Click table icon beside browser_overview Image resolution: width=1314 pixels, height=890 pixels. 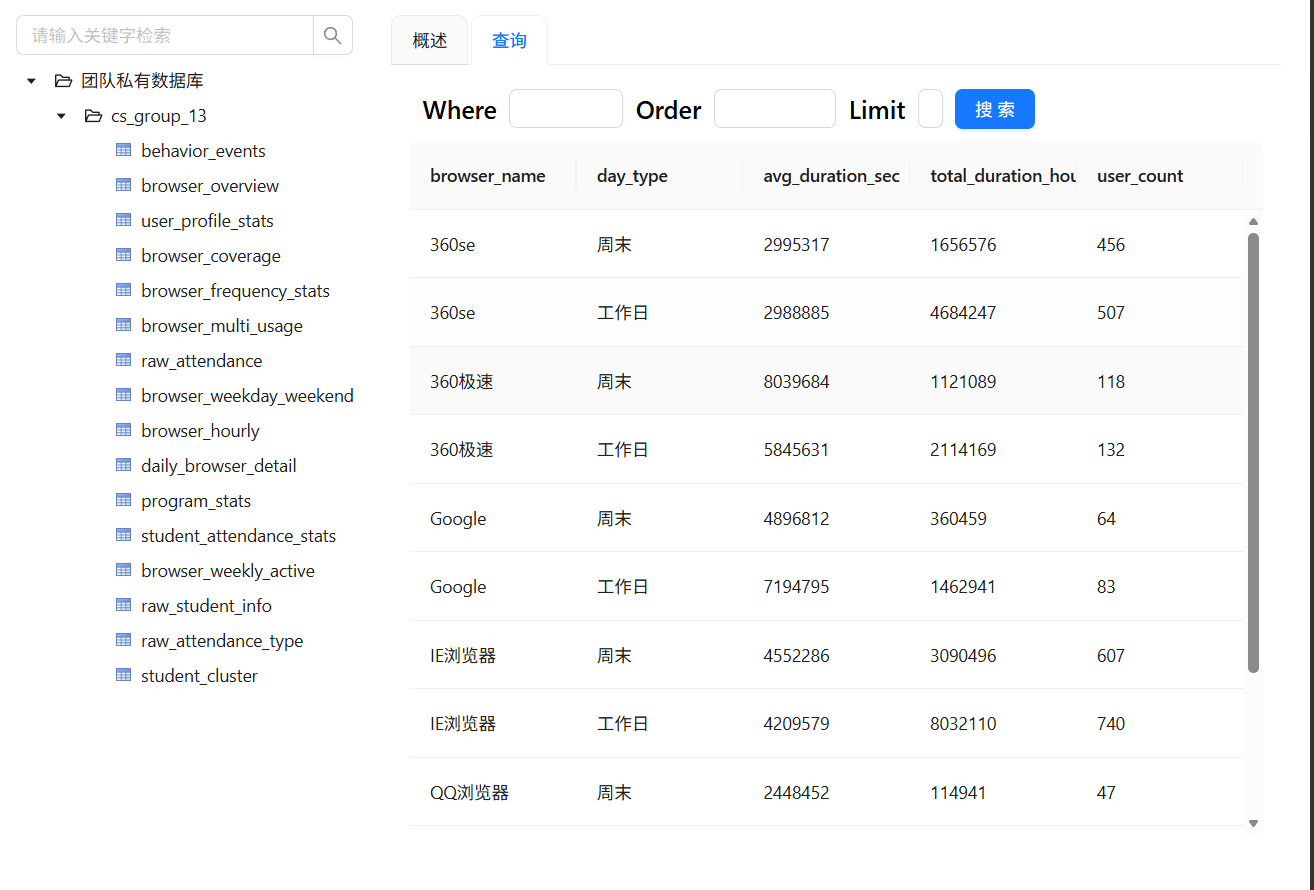pyautogui.click(x=124, y=185)
